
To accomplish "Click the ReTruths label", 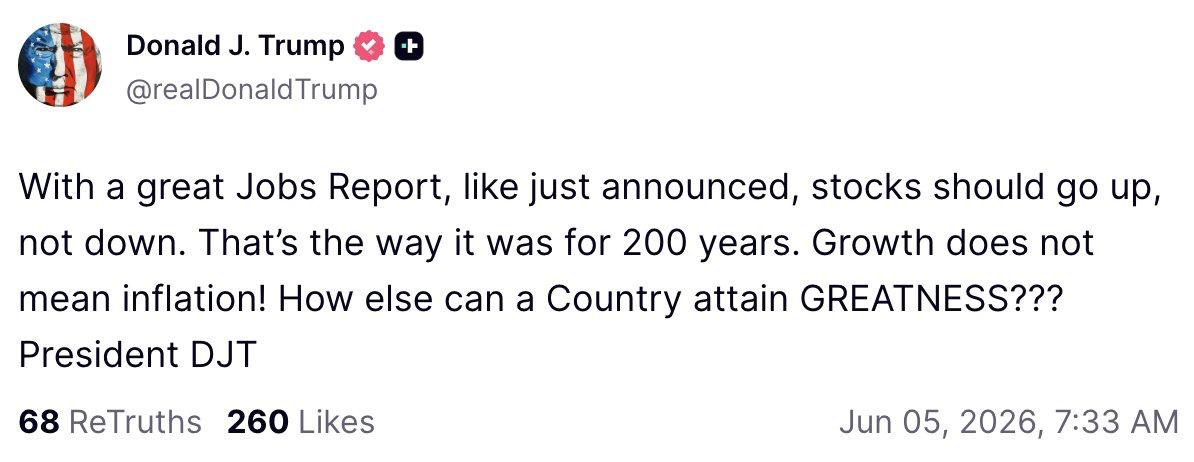I will click(x=135, y=422).
